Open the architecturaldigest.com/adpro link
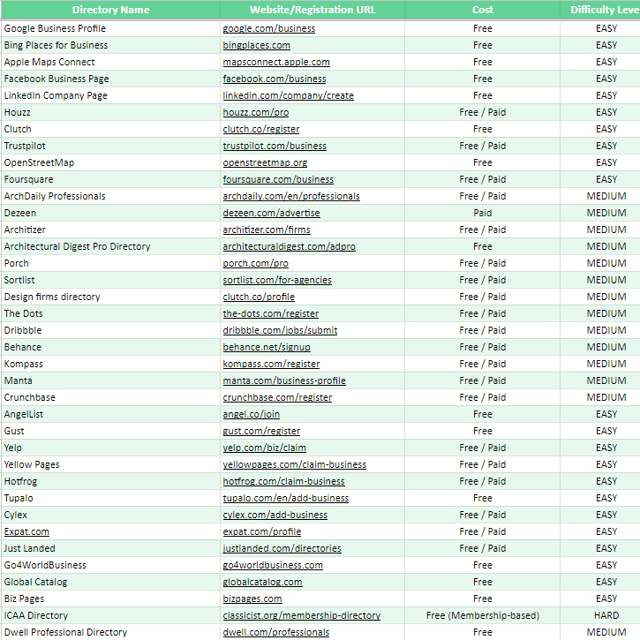 (x=289, y=247)
